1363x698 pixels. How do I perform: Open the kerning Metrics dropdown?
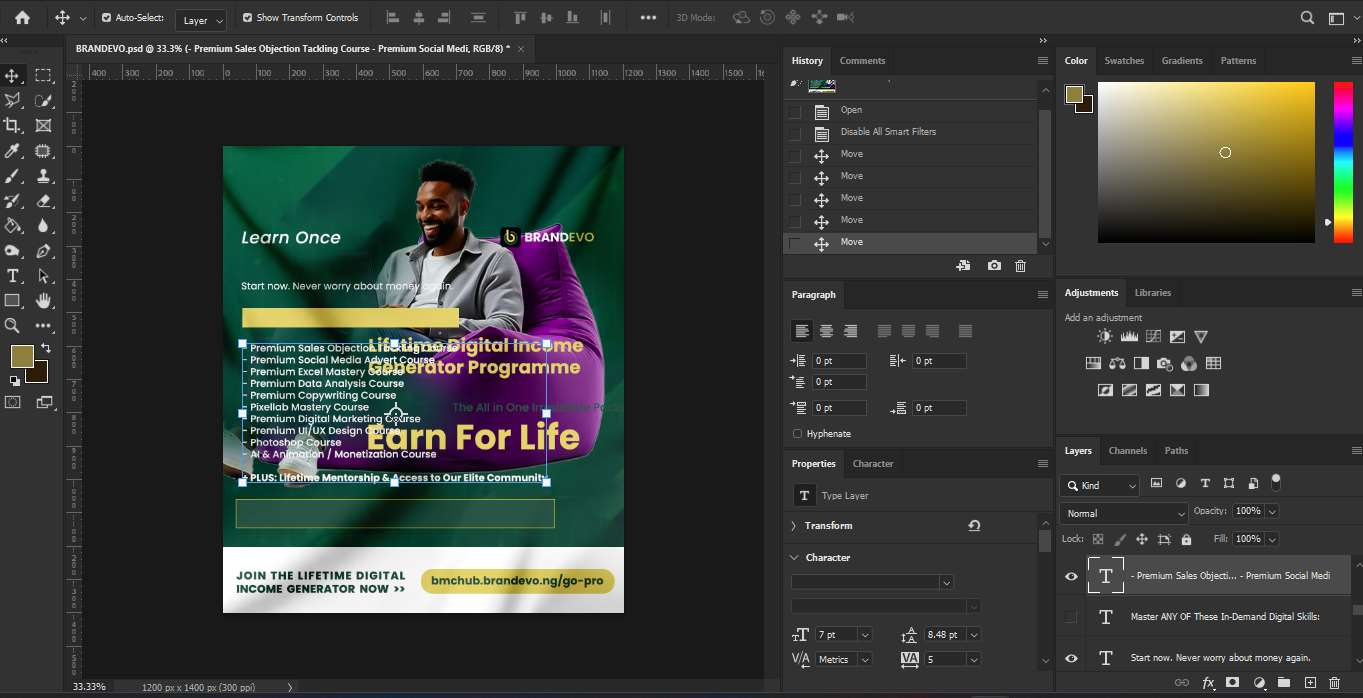865,659
